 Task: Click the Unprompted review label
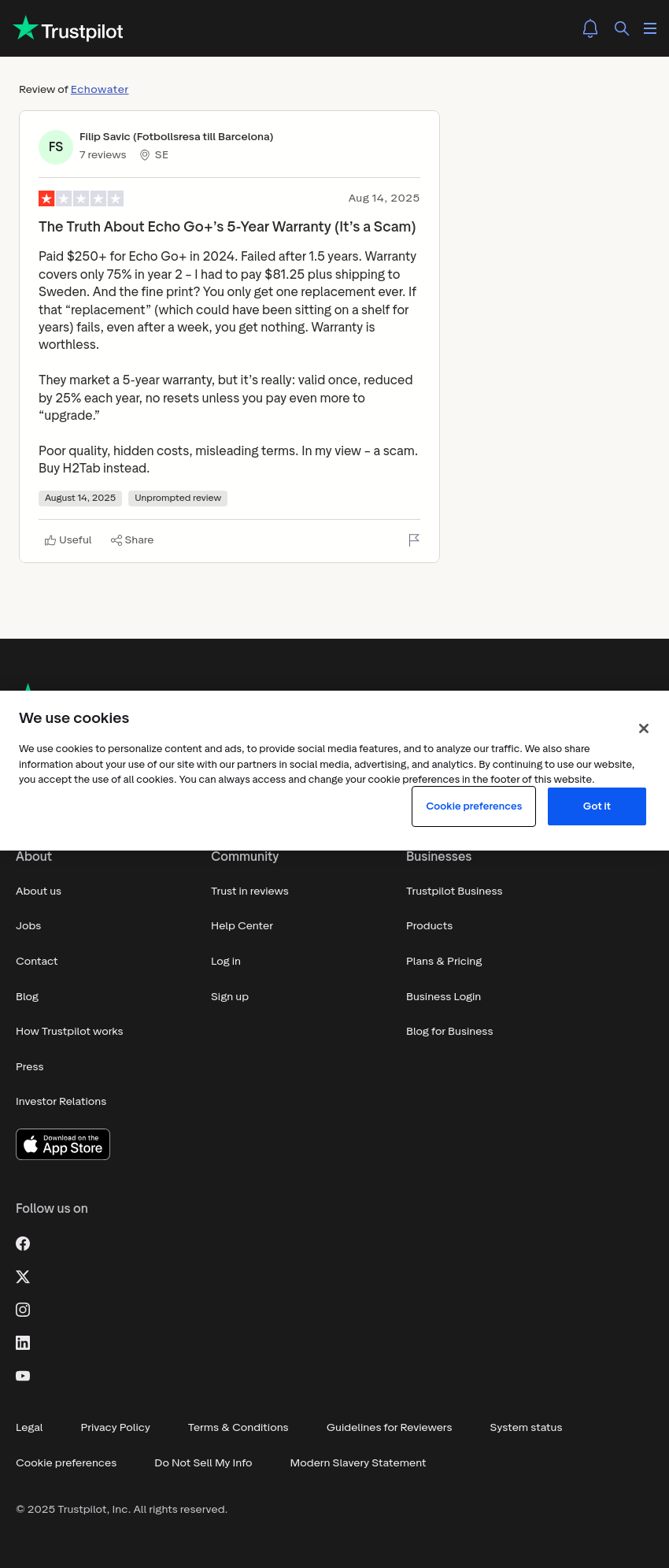(178, 499)
